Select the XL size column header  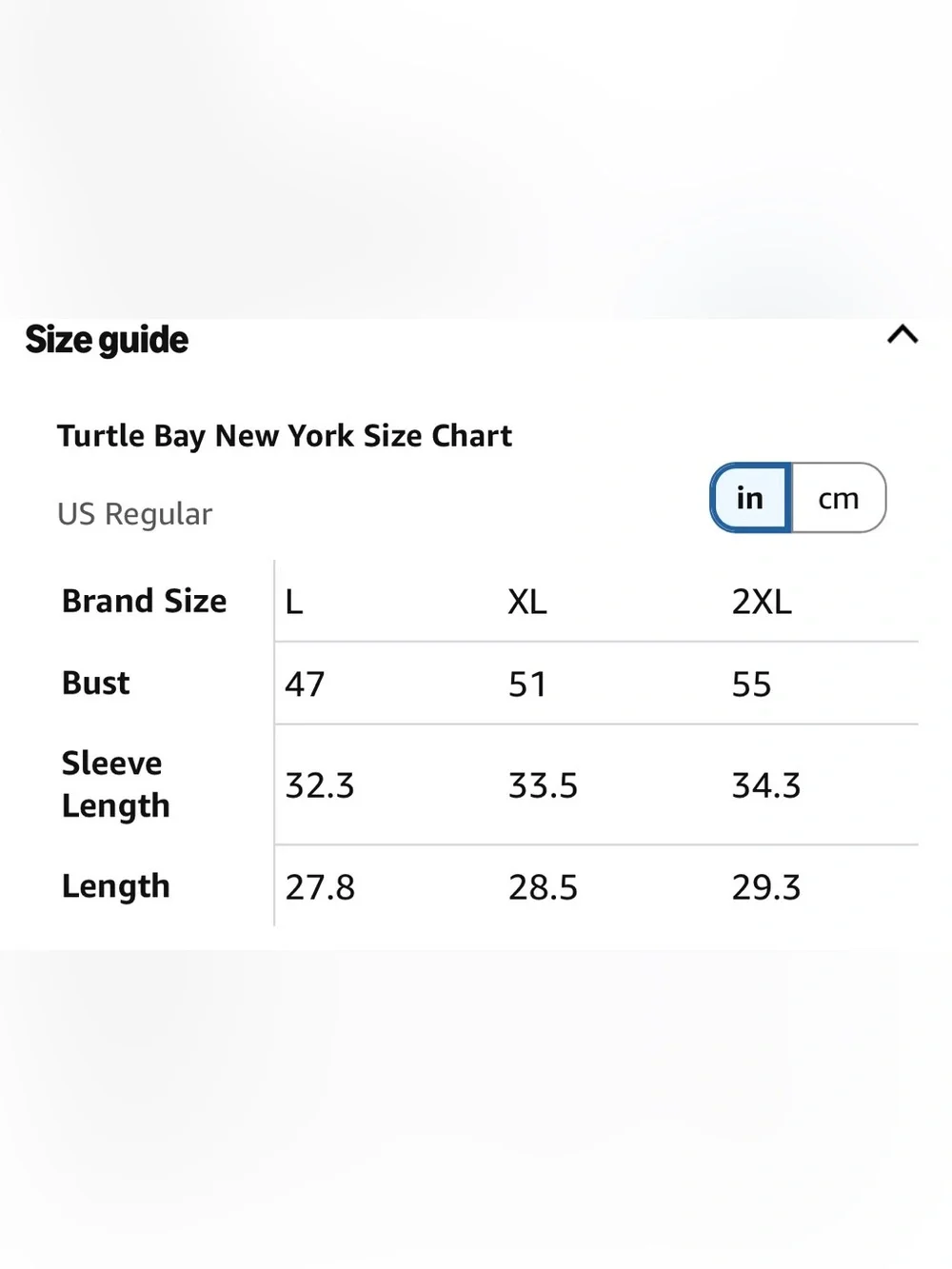point(527,602)
